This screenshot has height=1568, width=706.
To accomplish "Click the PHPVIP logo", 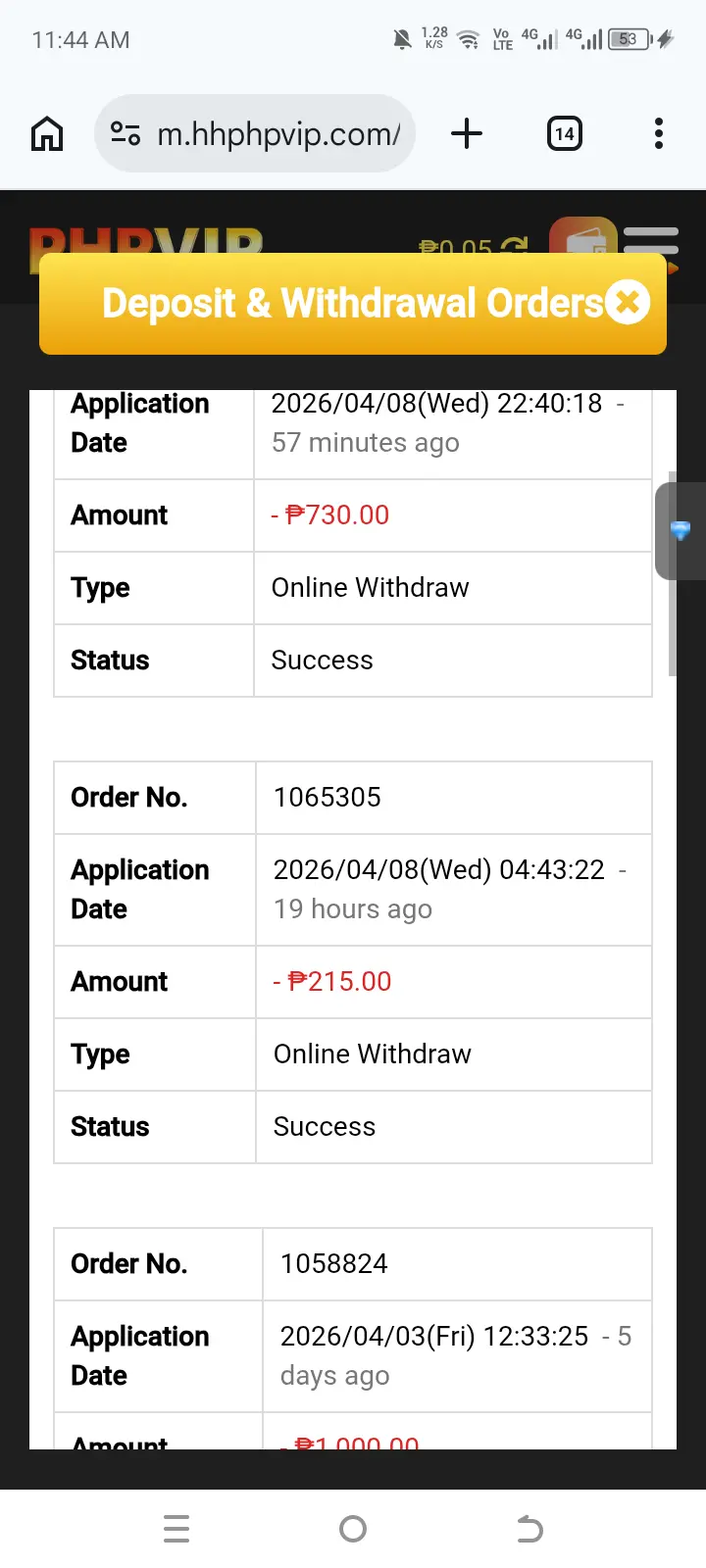I will [x=146, y=241].
